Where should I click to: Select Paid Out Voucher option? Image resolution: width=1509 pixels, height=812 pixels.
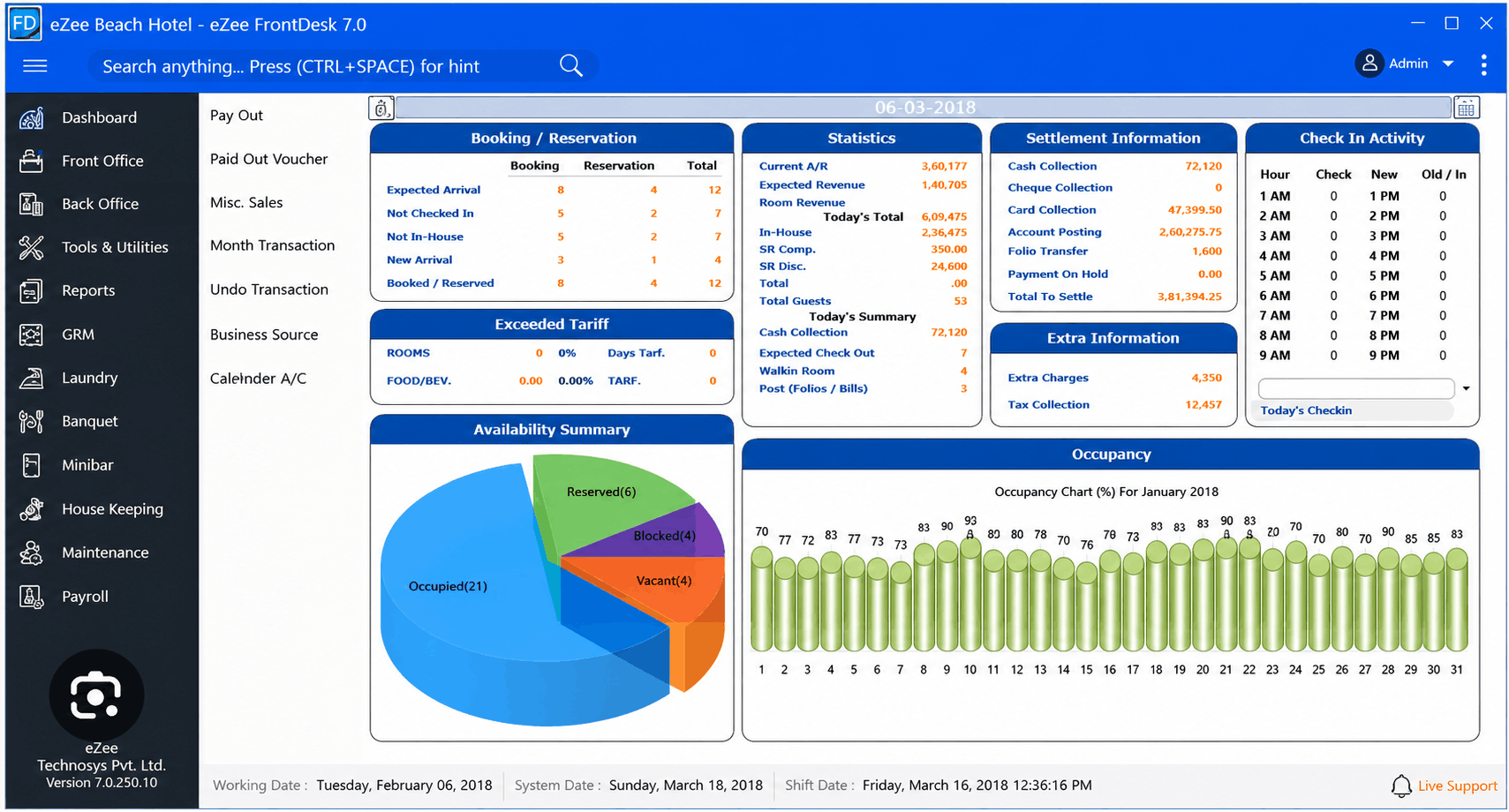point(268,159)
